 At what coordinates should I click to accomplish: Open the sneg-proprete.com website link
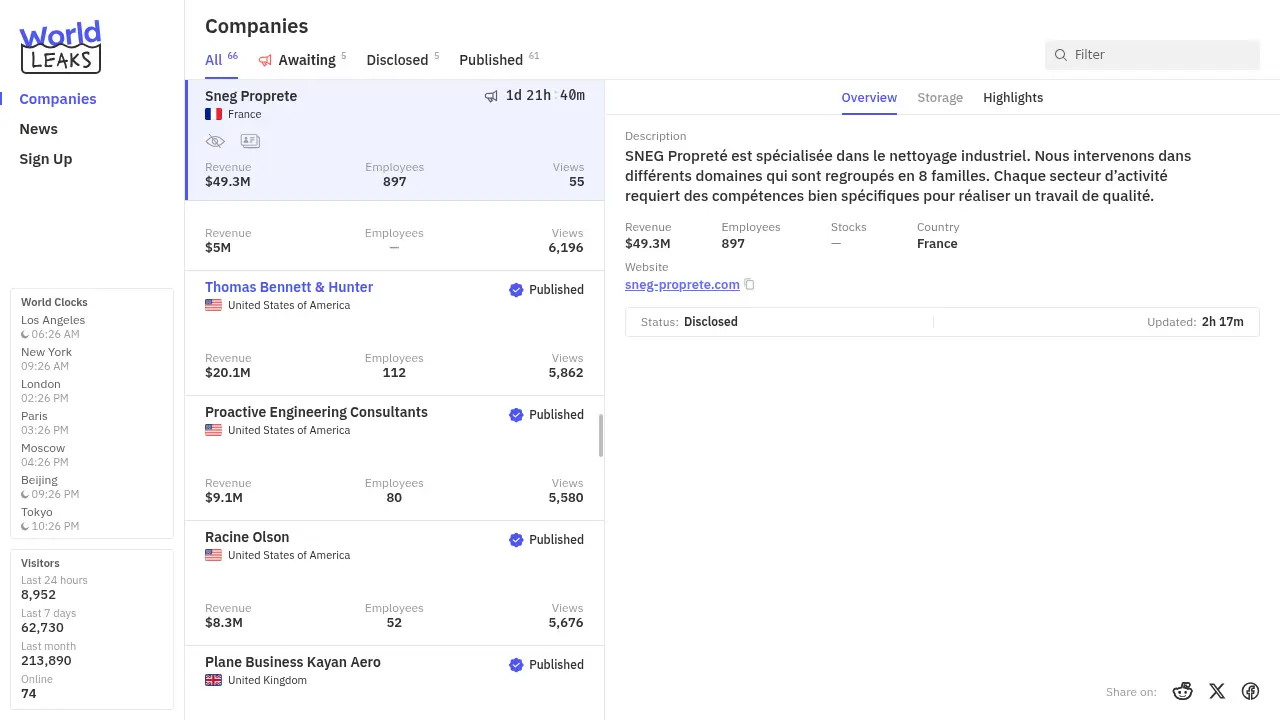(682, 285)
